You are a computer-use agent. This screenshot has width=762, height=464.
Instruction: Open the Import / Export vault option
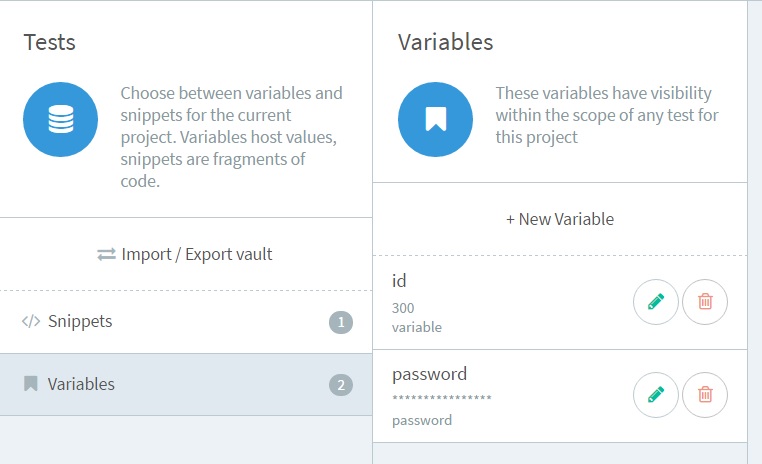pyautogui.click(x=196, y=255)
